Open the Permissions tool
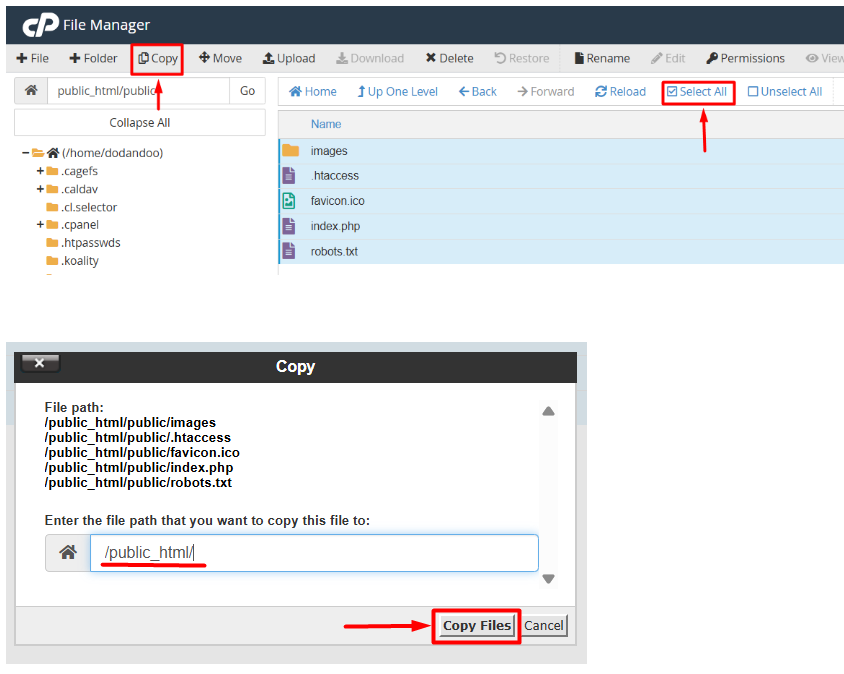This screenshot has width=844, height=674. 712,58
